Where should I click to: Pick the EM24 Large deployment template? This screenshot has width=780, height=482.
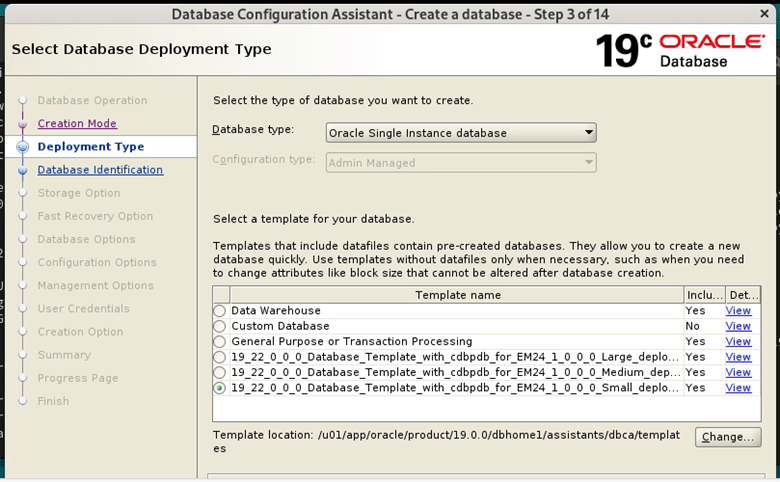pos(220,357)
